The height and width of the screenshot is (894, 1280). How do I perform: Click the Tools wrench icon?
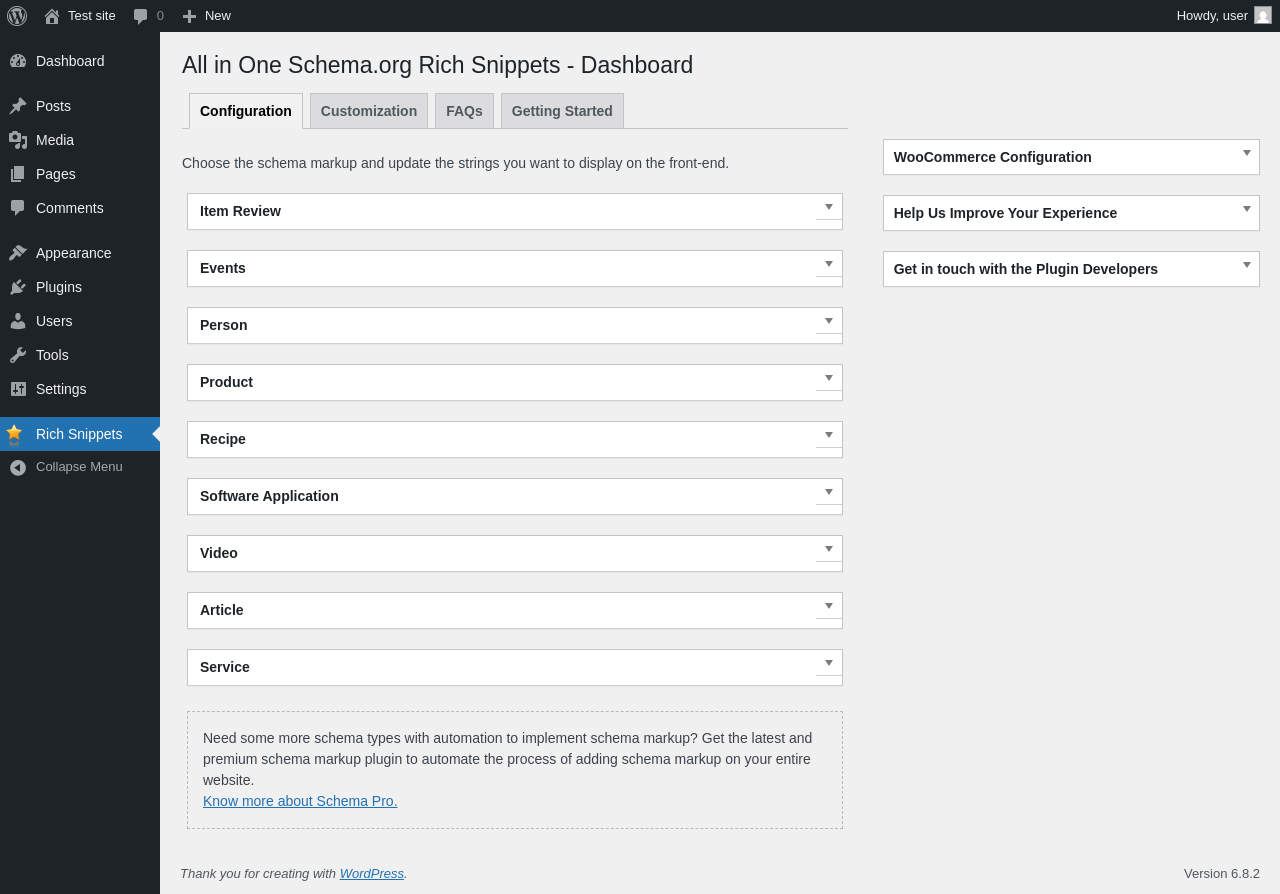(18, 355)
